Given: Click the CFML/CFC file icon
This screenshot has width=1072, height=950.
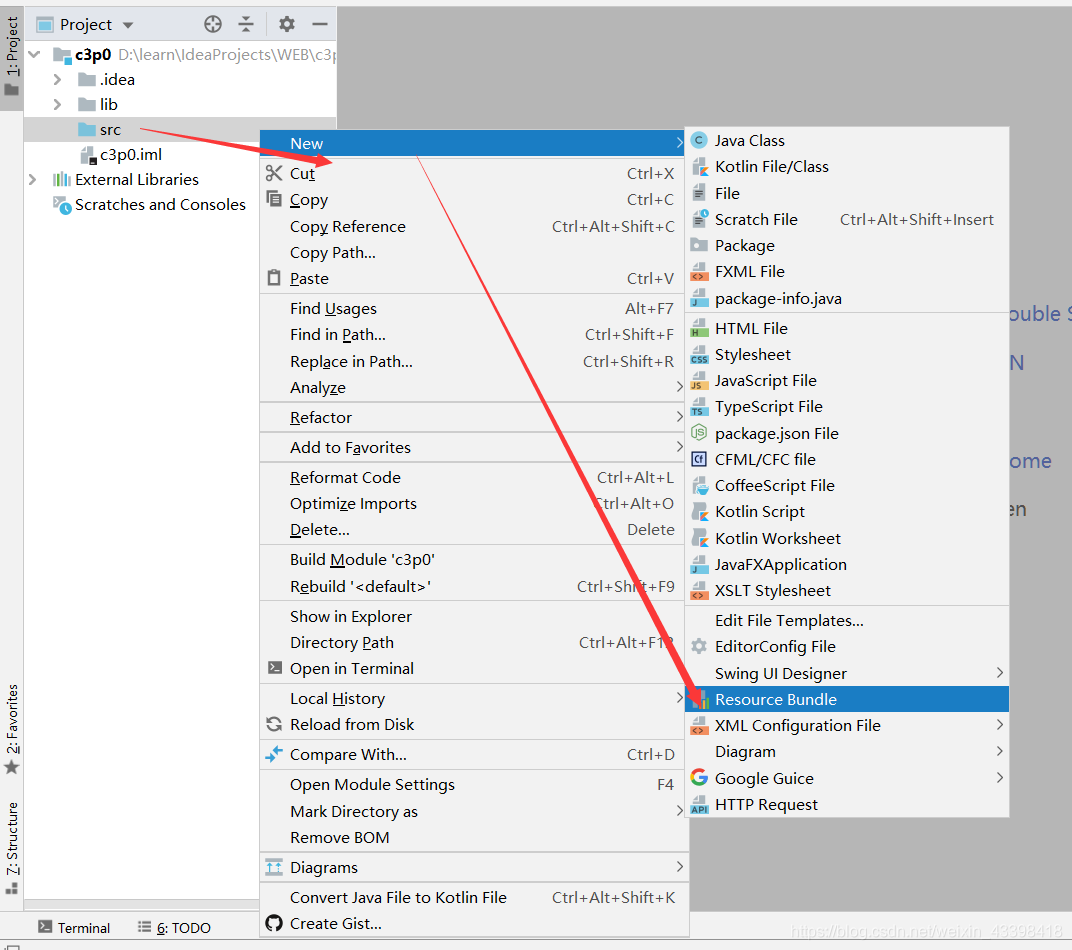Looking at the screenshot, I should coord(699,459).
